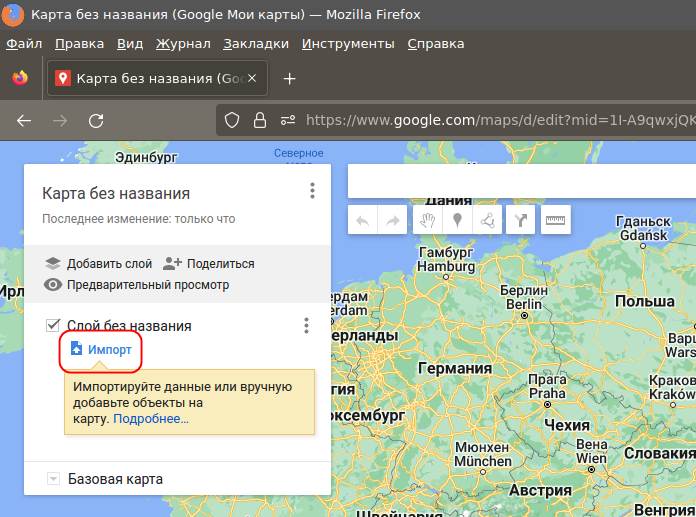Click in the map search box
696x517 pixels.
point(522,181)
